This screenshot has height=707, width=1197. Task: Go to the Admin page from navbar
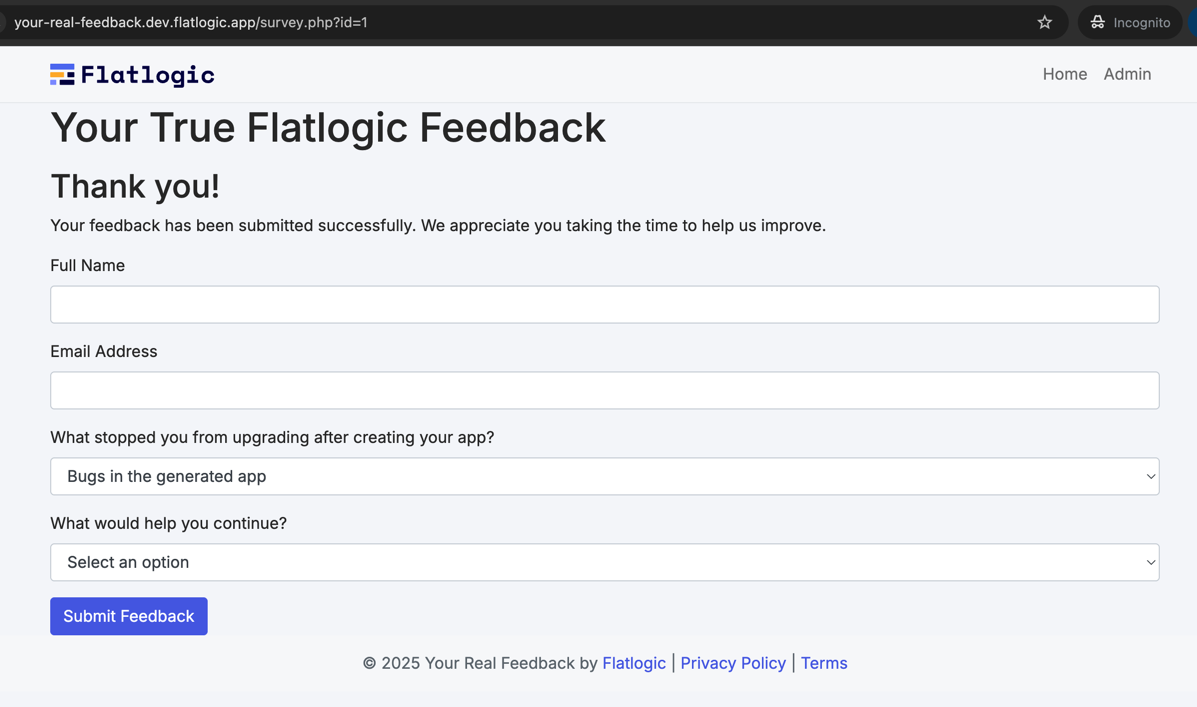[x=1127, y=74]
